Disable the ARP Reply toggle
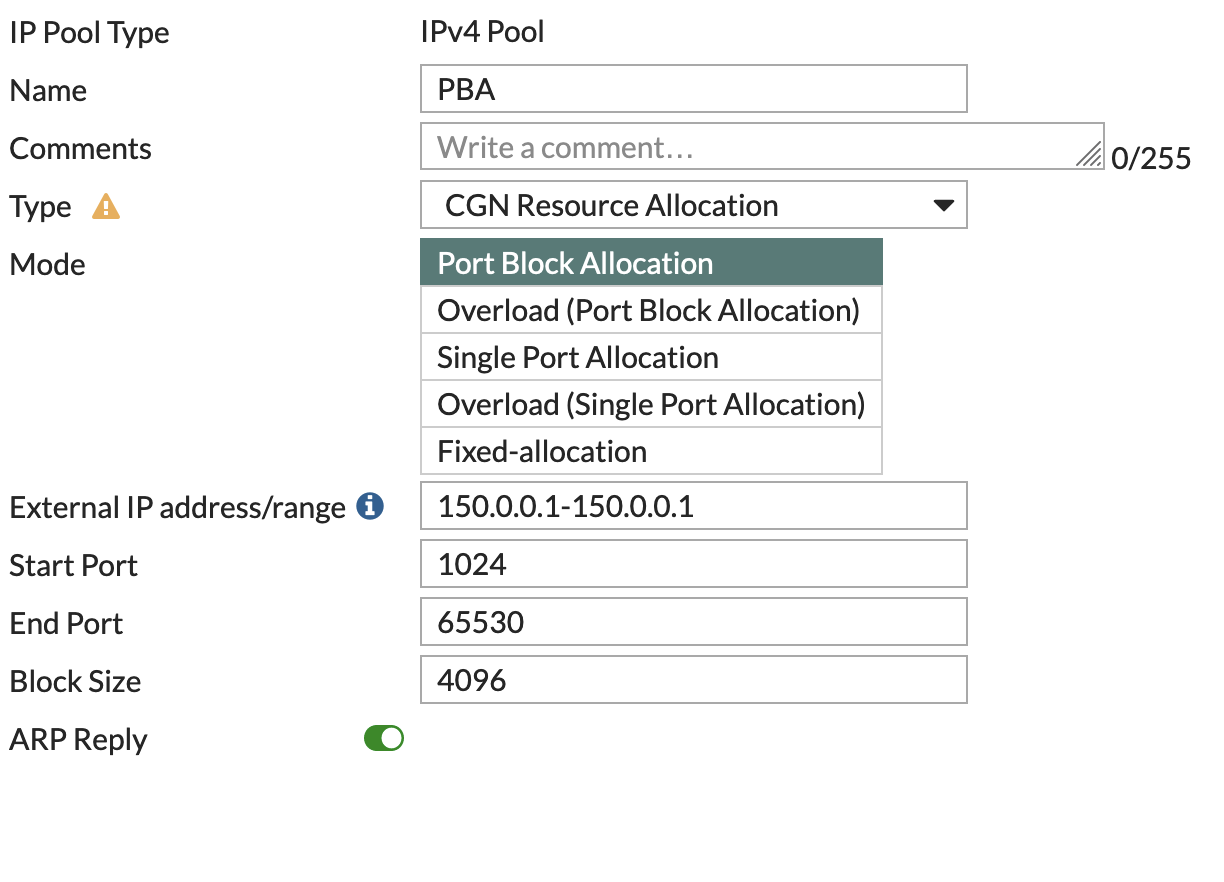Screen dimensions: 1224x882 (383, 738)
